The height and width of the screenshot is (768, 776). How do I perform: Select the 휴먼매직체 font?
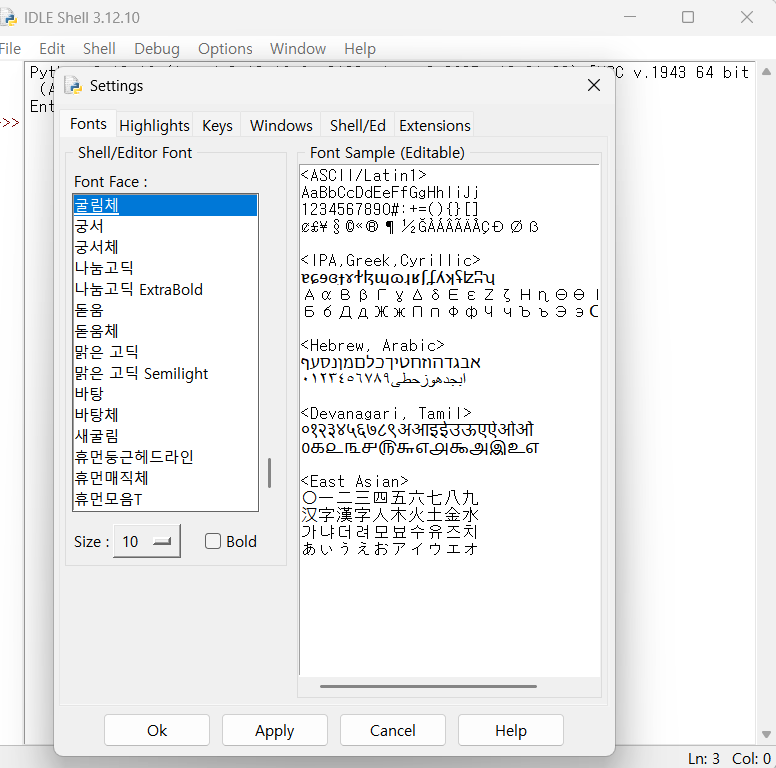pos(165,478)
